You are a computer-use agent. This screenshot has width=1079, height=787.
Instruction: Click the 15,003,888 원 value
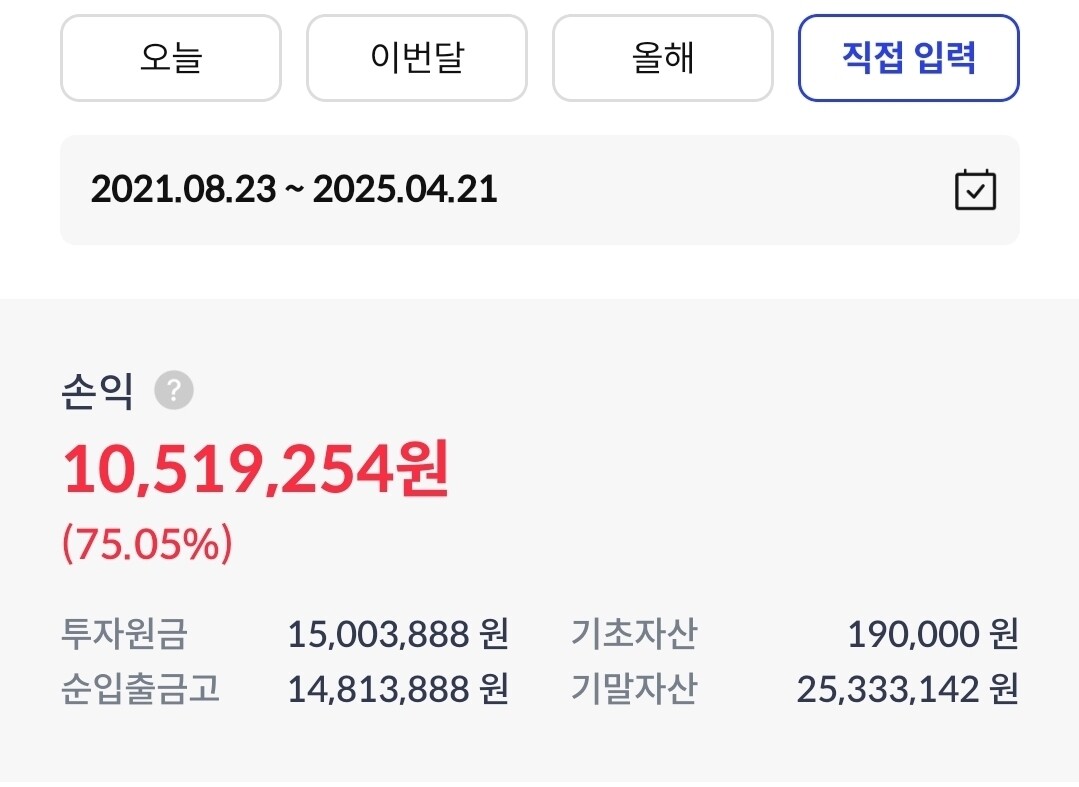point(398,633)
